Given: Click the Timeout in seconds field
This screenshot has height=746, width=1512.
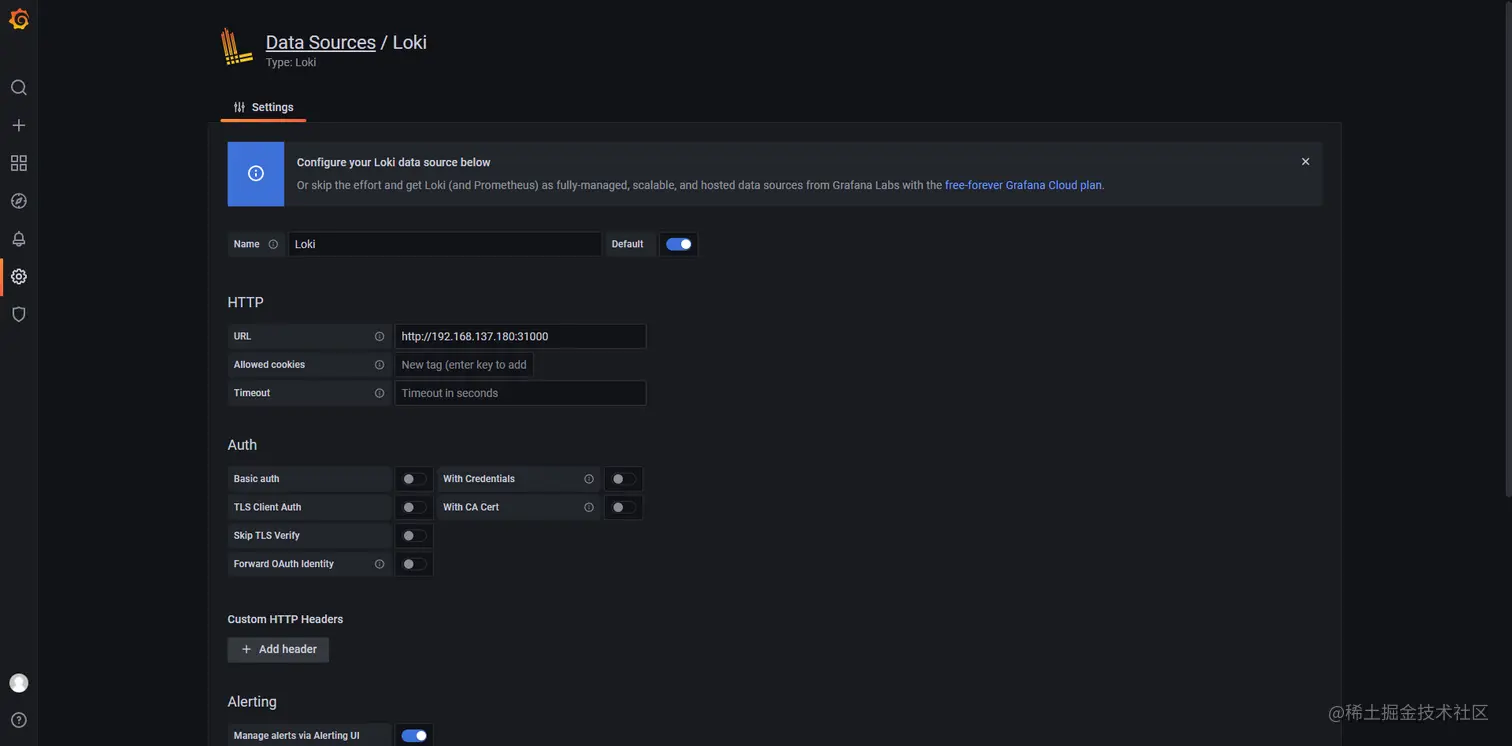Looking at the screenshot, I should coord(520,393).
